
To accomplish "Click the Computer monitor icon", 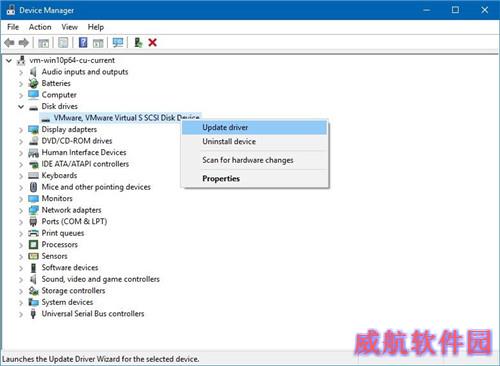I will coord(33,95).
